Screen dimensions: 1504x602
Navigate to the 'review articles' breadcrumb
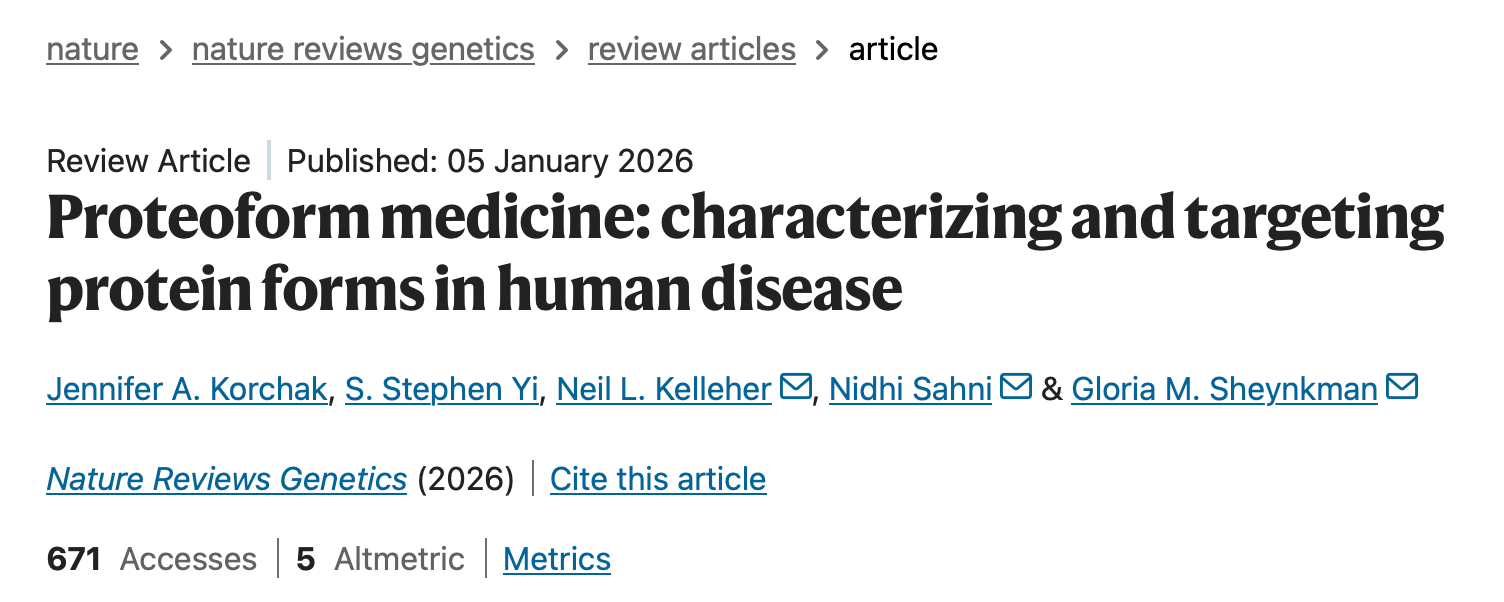[x=691, y=49]
